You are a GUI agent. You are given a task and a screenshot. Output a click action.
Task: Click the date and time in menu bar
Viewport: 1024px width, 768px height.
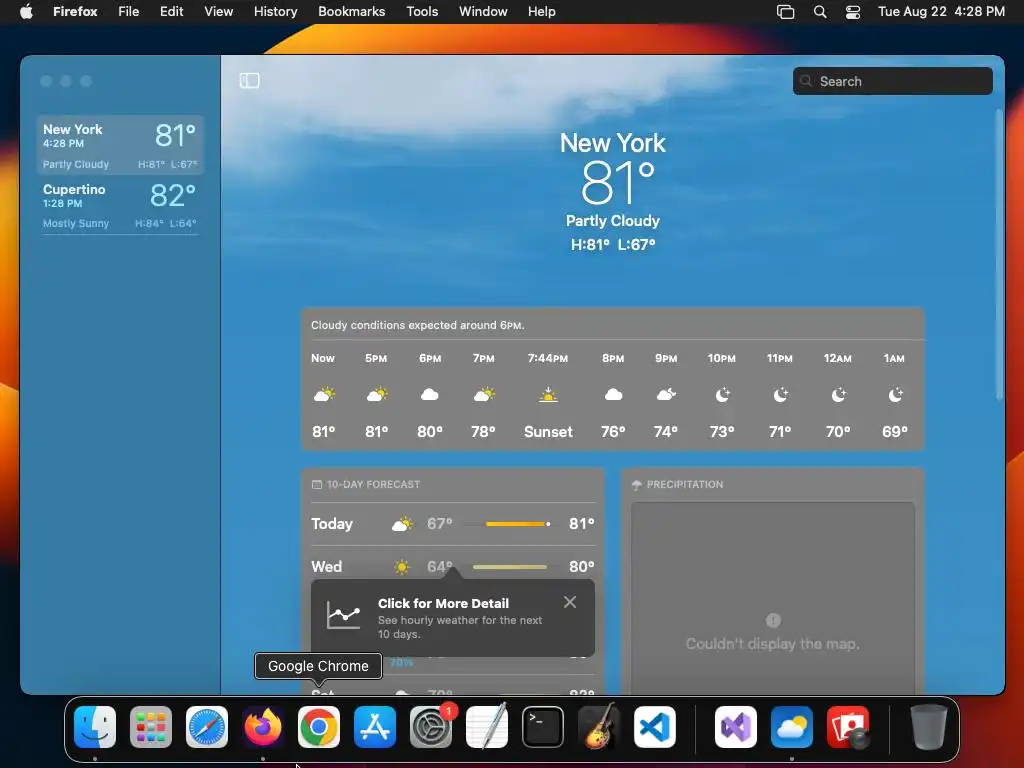pos(941,12)
